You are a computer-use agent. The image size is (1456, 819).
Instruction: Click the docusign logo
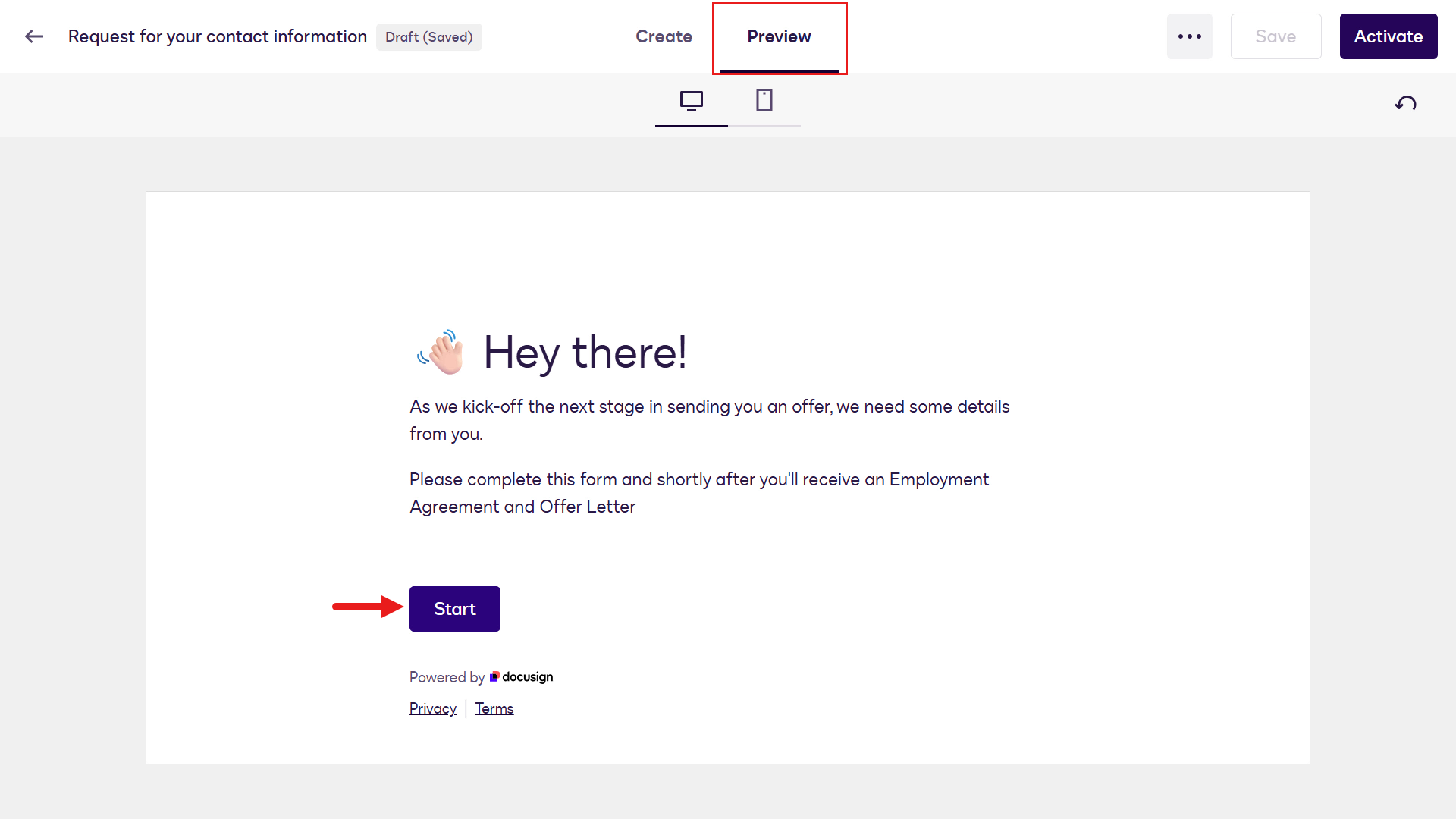tap(522, 676)
